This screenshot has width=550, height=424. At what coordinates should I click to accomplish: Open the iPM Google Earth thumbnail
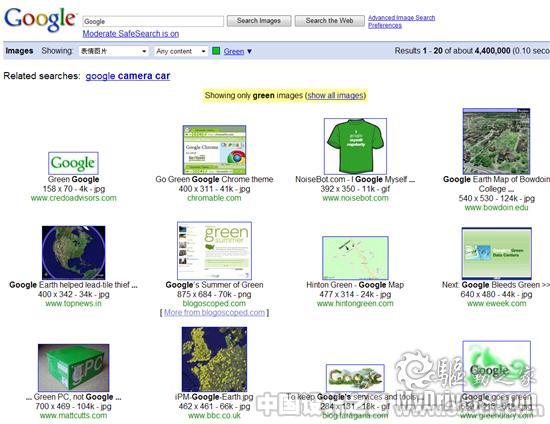[x=214, y=359]
